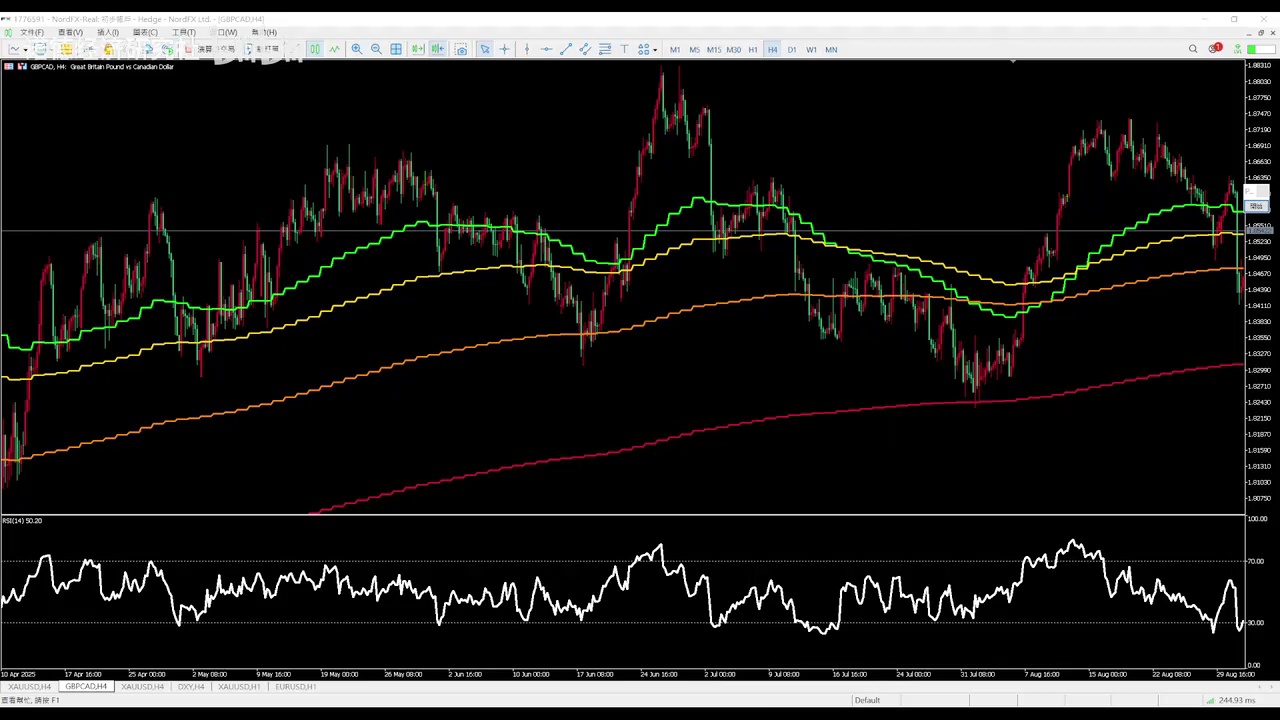Viewport: 1280px width, 720px height.
Task: Switch chart to H1 timeframe
Action: click(x=753, y=49)
